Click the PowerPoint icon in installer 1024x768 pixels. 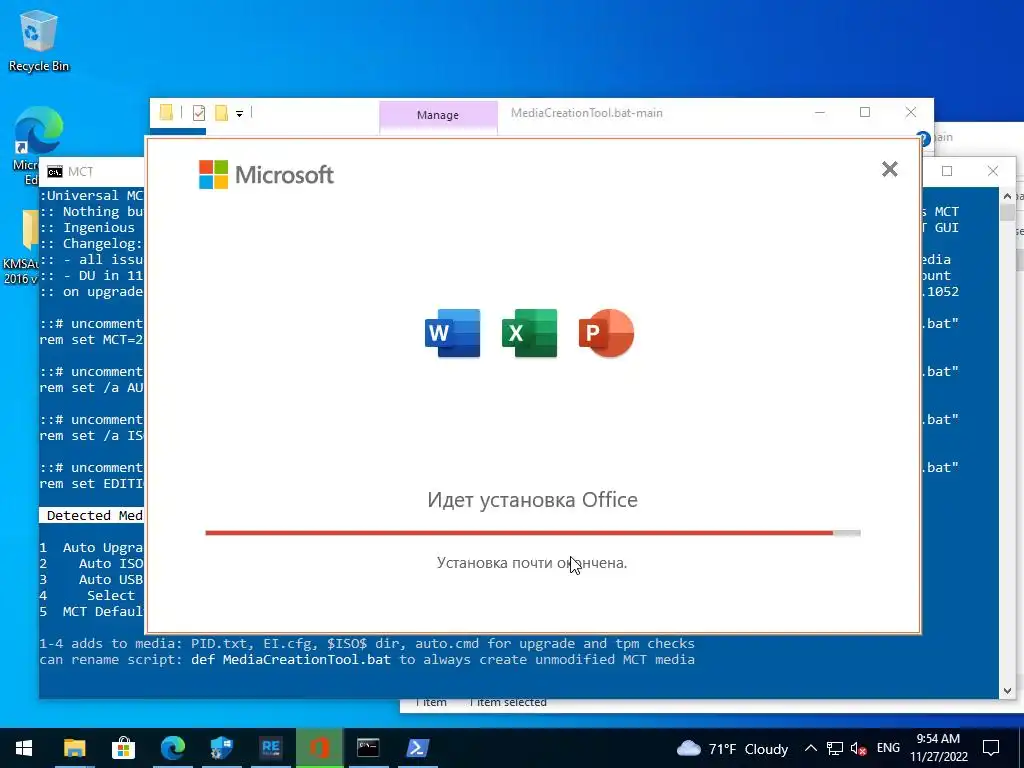pos(606,333)
